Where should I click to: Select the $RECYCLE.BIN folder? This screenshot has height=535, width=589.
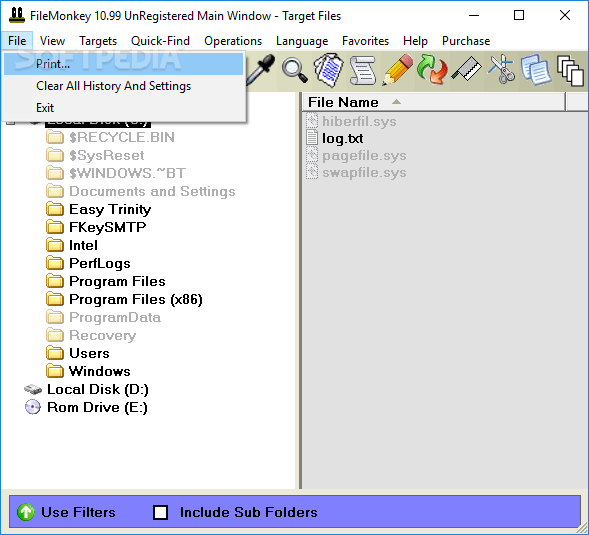(122, 137)
